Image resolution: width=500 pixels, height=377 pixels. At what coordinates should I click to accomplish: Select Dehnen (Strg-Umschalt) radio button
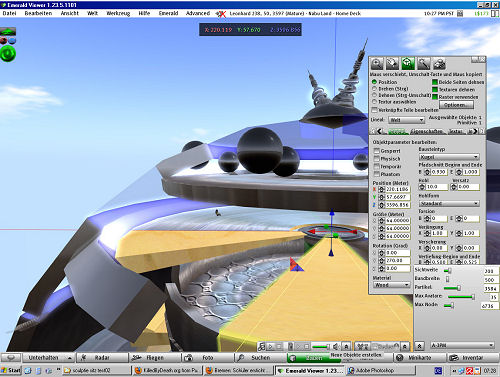click(374, 95)
